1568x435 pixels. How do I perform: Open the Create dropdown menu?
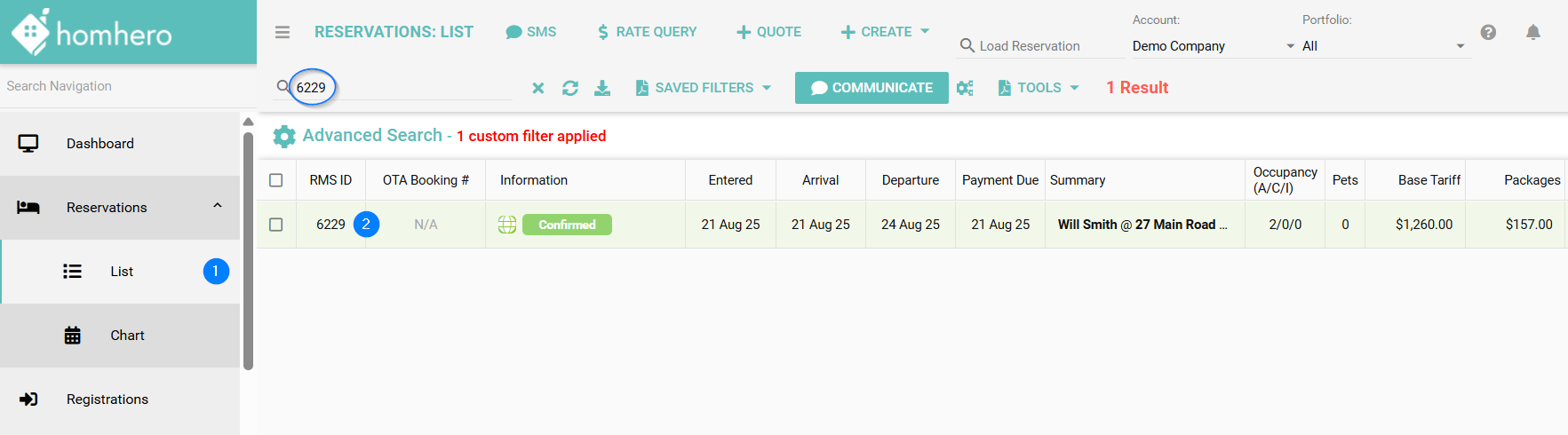(885, 32)
